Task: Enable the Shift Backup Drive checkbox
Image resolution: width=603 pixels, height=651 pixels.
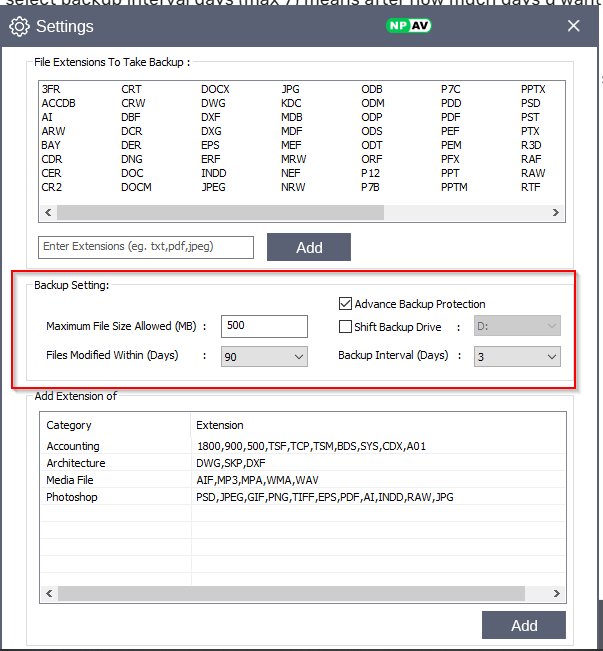Action: pyautogui.click(x=346, y=327)
